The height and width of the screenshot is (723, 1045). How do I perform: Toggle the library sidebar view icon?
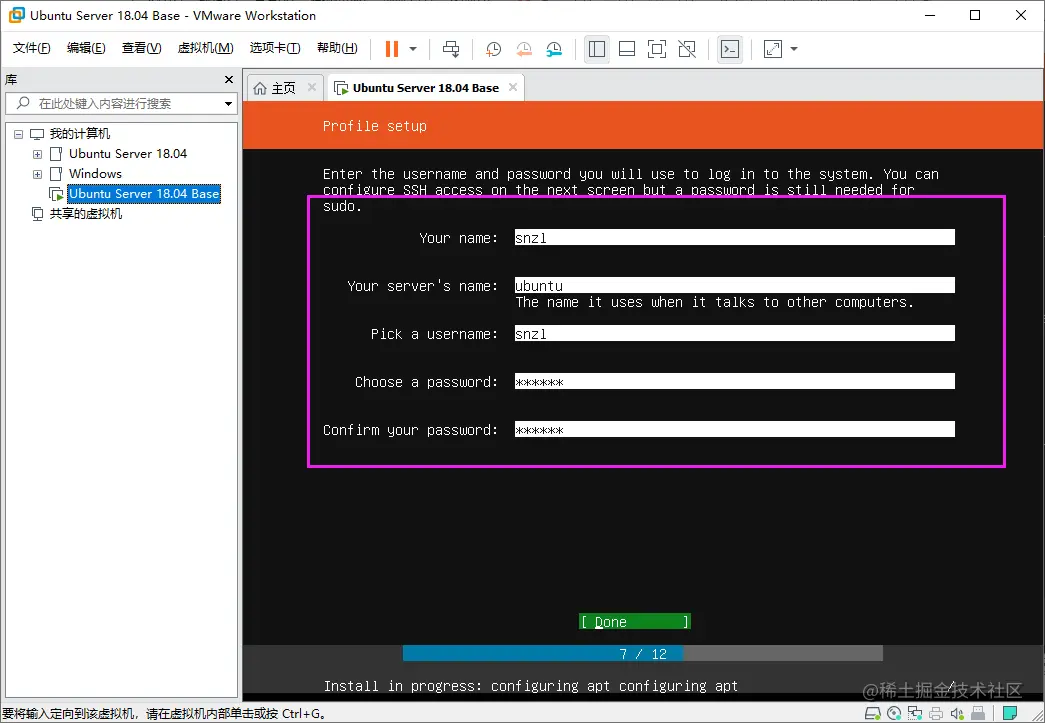[x=596, y=49]
